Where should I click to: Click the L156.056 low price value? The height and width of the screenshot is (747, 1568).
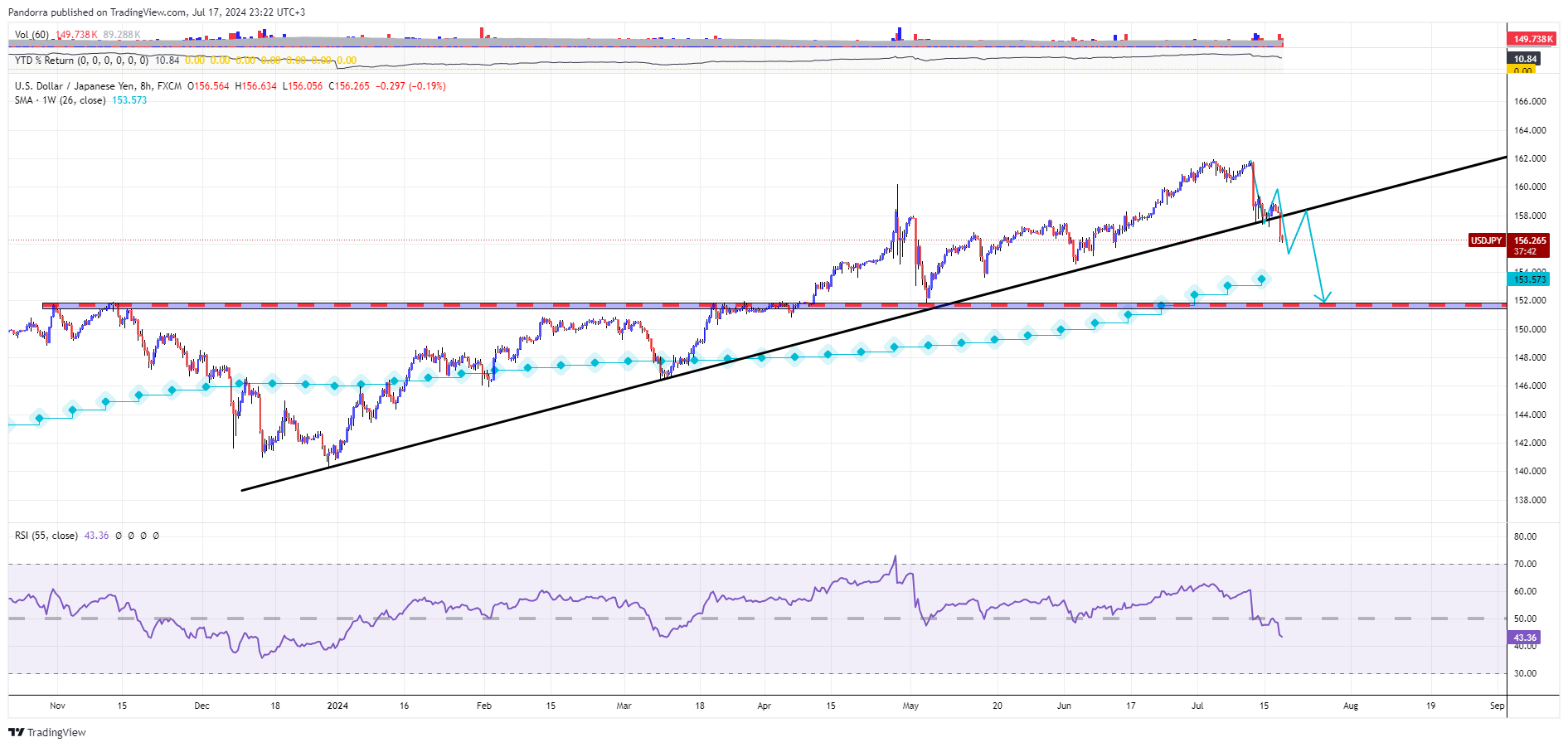303,86
